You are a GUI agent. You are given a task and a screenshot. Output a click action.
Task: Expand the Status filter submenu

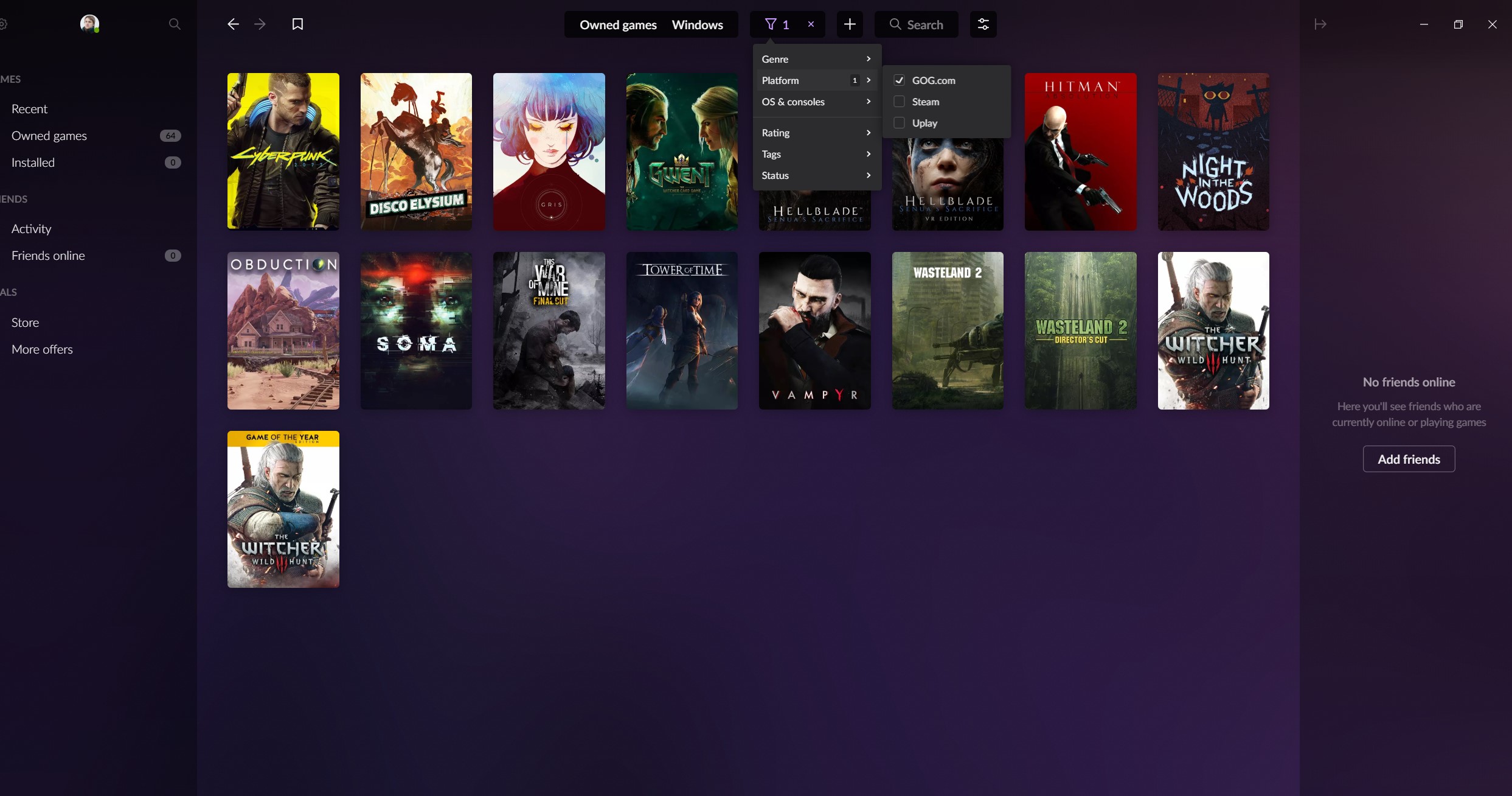coord(816,175)
